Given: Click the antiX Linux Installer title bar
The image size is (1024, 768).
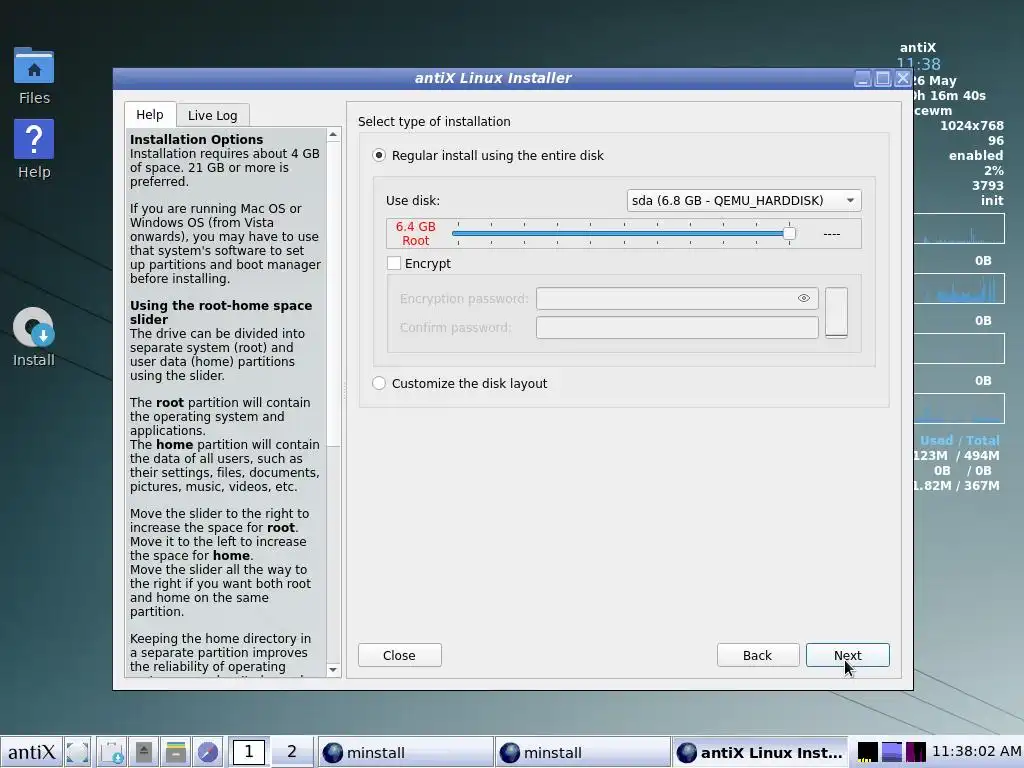Looking at the screenshot, I should pyautogui.click(x=493, y=78).
